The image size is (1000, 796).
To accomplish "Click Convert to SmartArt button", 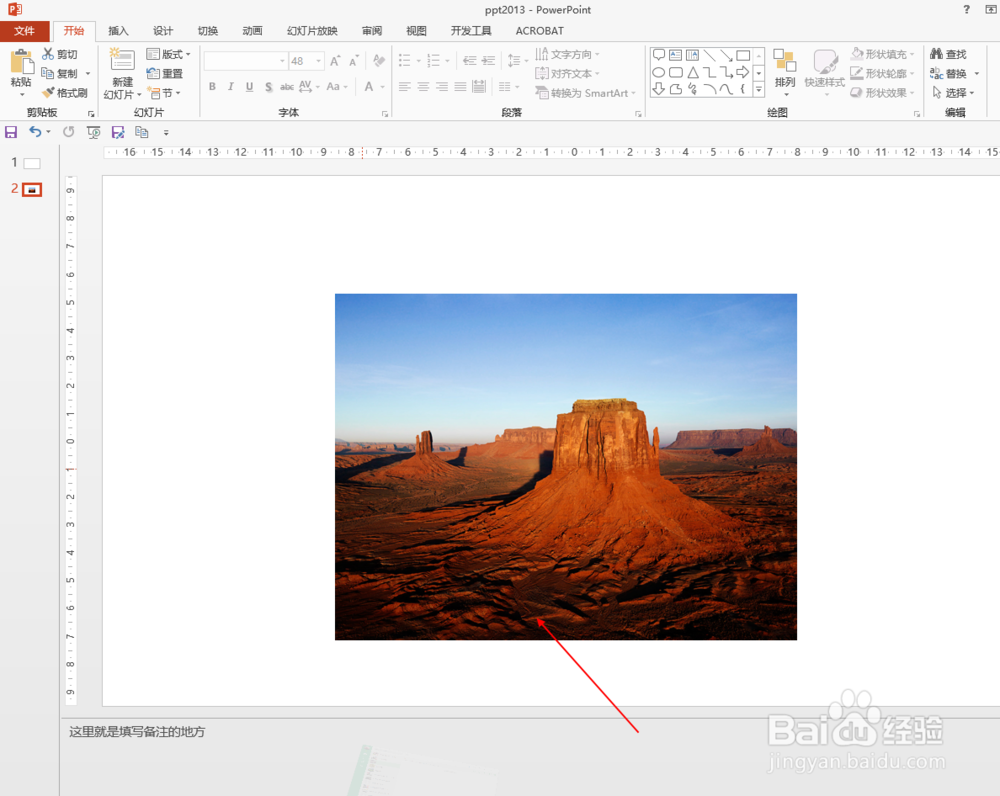I will pos(585,93).
